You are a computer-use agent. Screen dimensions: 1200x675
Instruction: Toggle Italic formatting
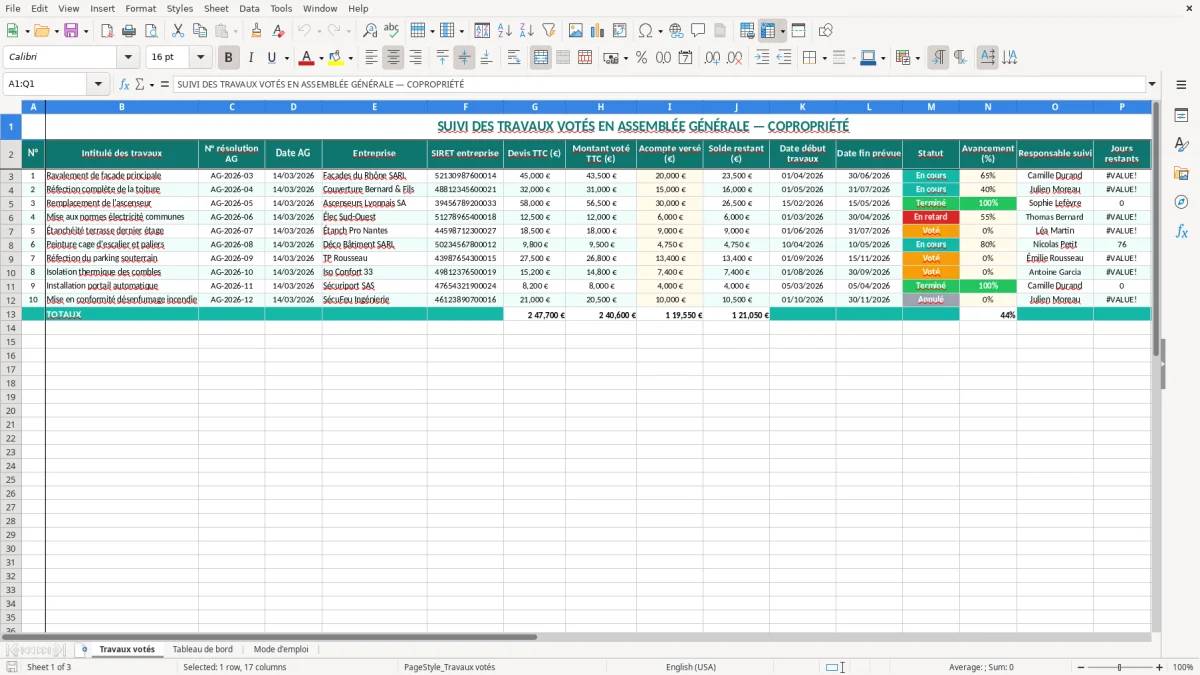click(251, 58)
